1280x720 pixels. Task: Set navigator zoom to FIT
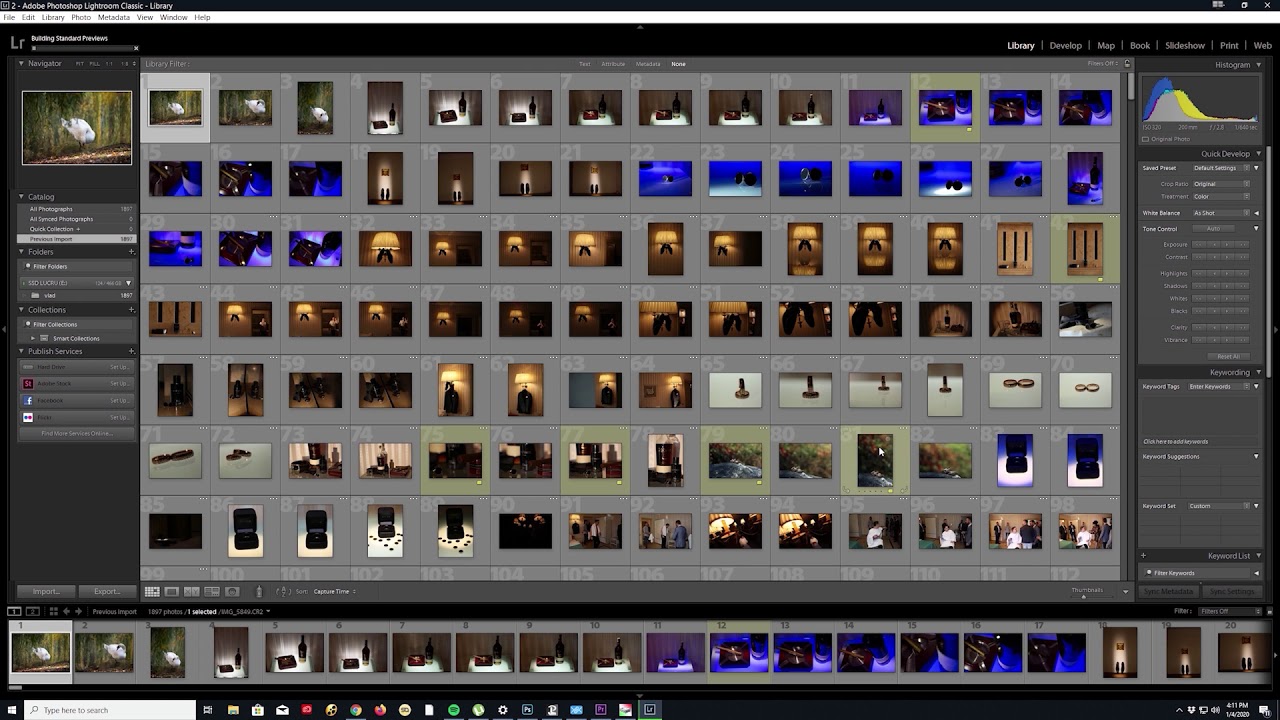click(x=81, y=64)
